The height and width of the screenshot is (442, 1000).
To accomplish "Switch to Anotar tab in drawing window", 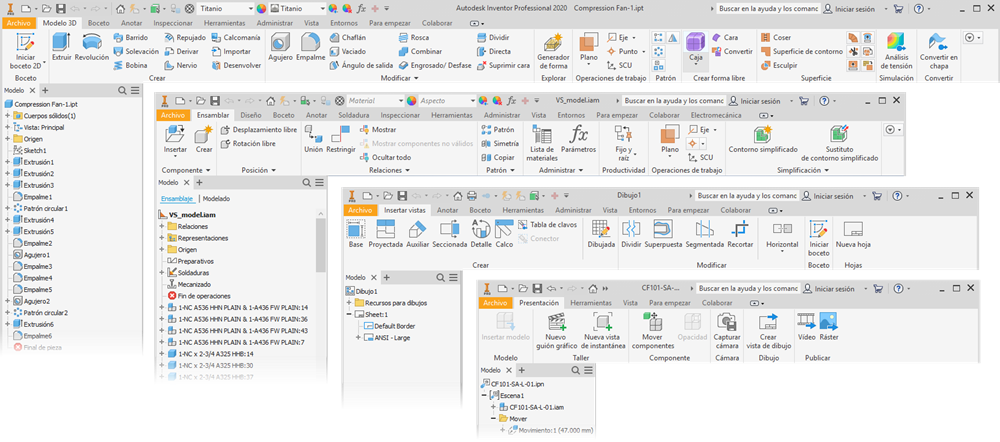I will click(448, 210).
